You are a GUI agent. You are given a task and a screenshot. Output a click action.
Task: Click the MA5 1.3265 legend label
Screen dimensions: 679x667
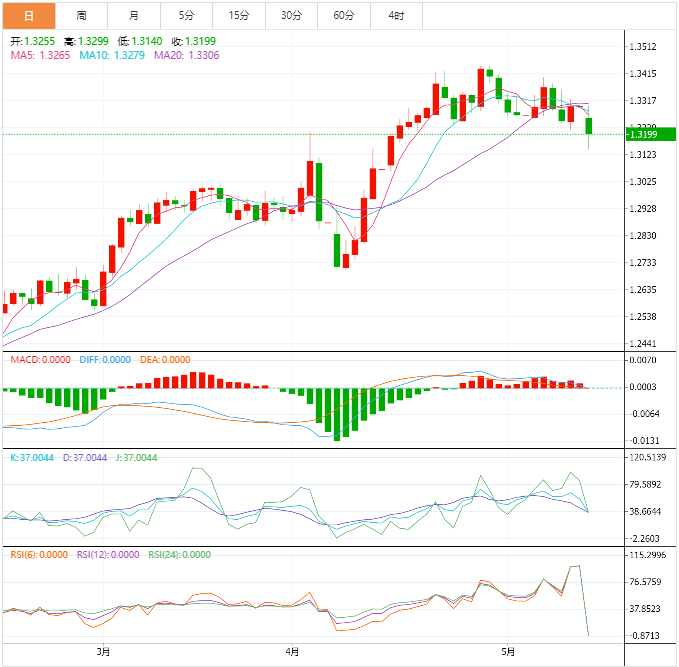[40, 55]
